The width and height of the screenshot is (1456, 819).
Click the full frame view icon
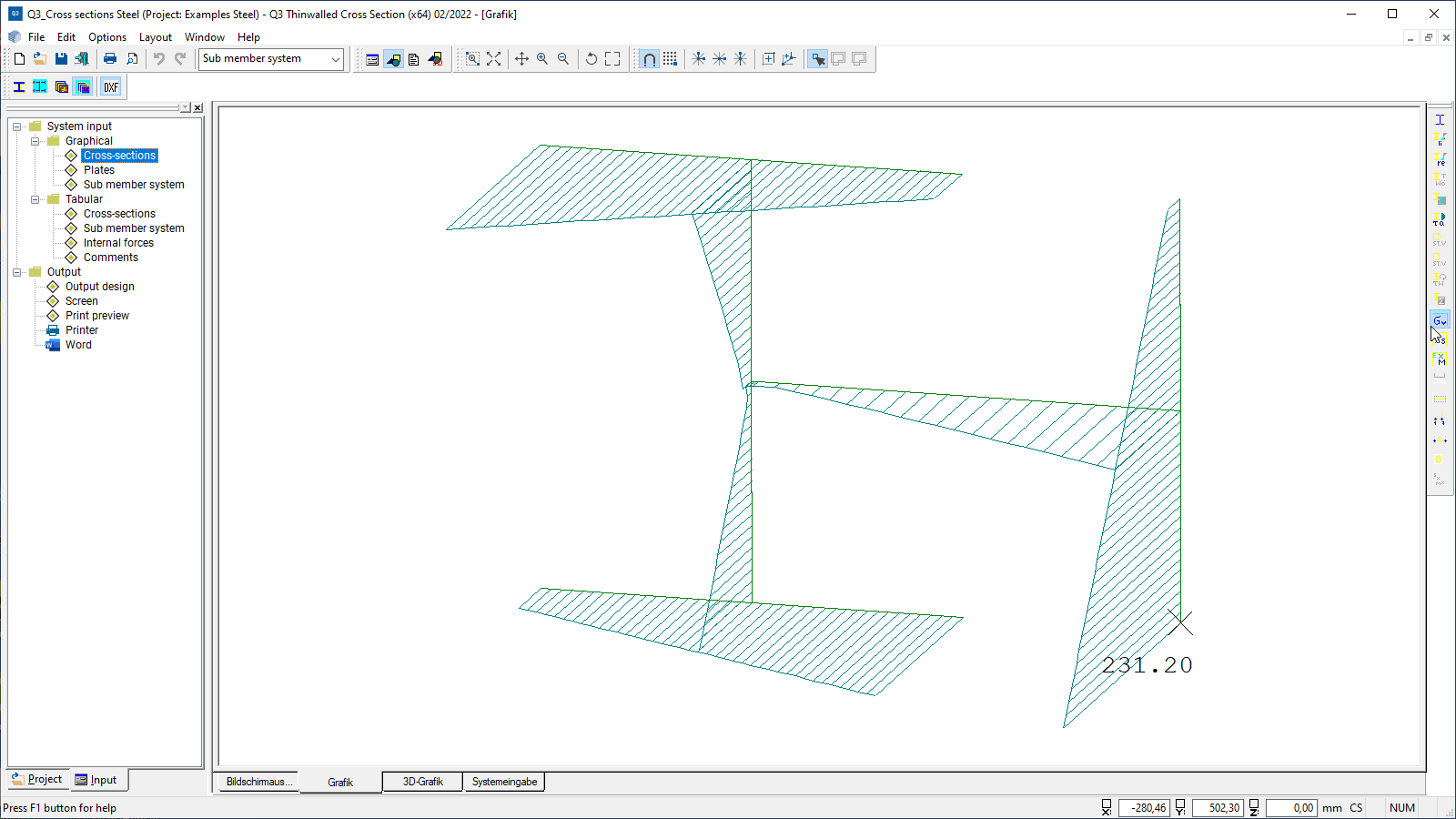612,59
